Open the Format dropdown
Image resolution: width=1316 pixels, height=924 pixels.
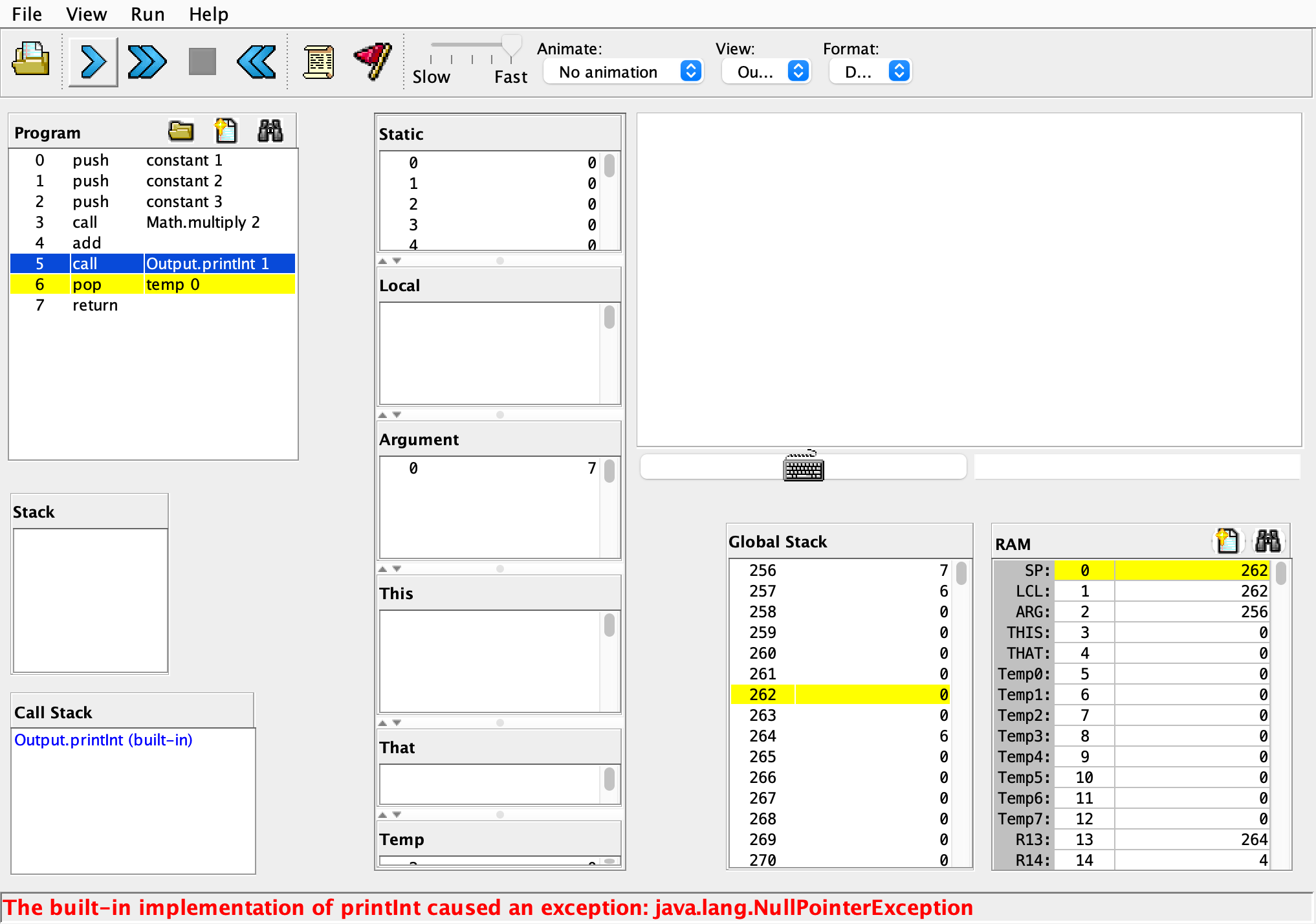pyautogui.click(x=870, y=72)
